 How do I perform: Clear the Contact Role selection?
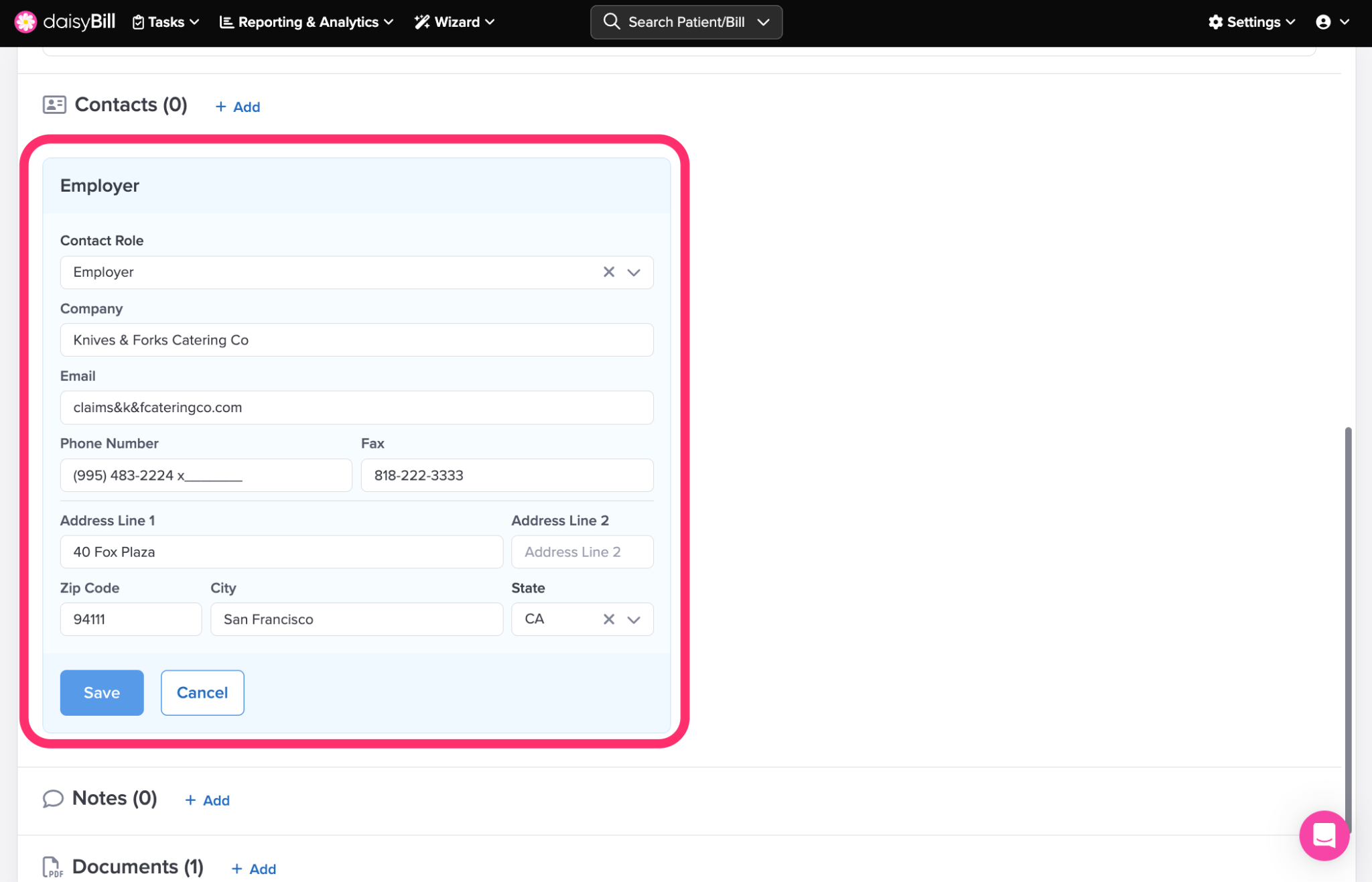[608, 272]
